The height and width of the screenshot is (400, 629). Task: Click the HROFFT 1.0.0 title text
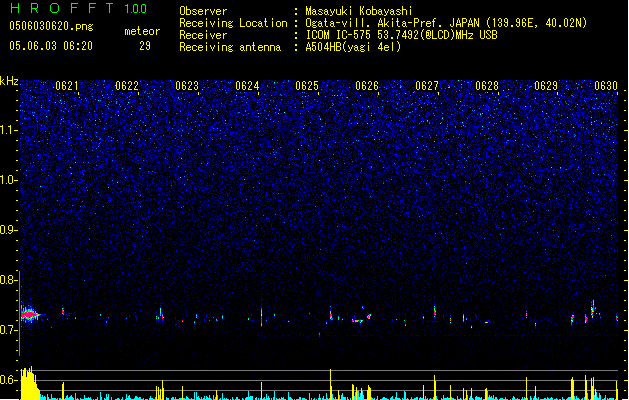[x=78, y=8]
